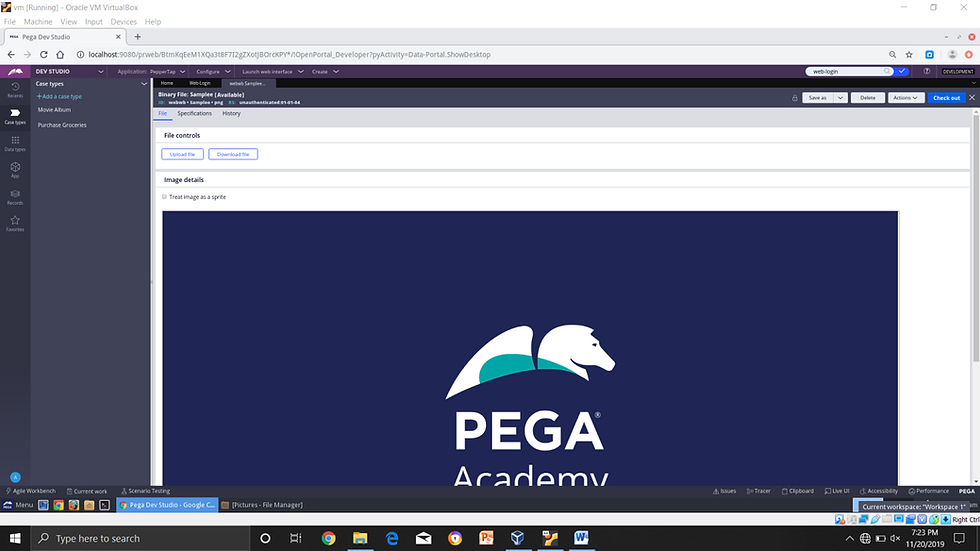Image resolution: width=980 pixels, height=551 pixels.
Task: Open the Create menu dropdown
Action: pyautogui.click(x=325, y=72)
